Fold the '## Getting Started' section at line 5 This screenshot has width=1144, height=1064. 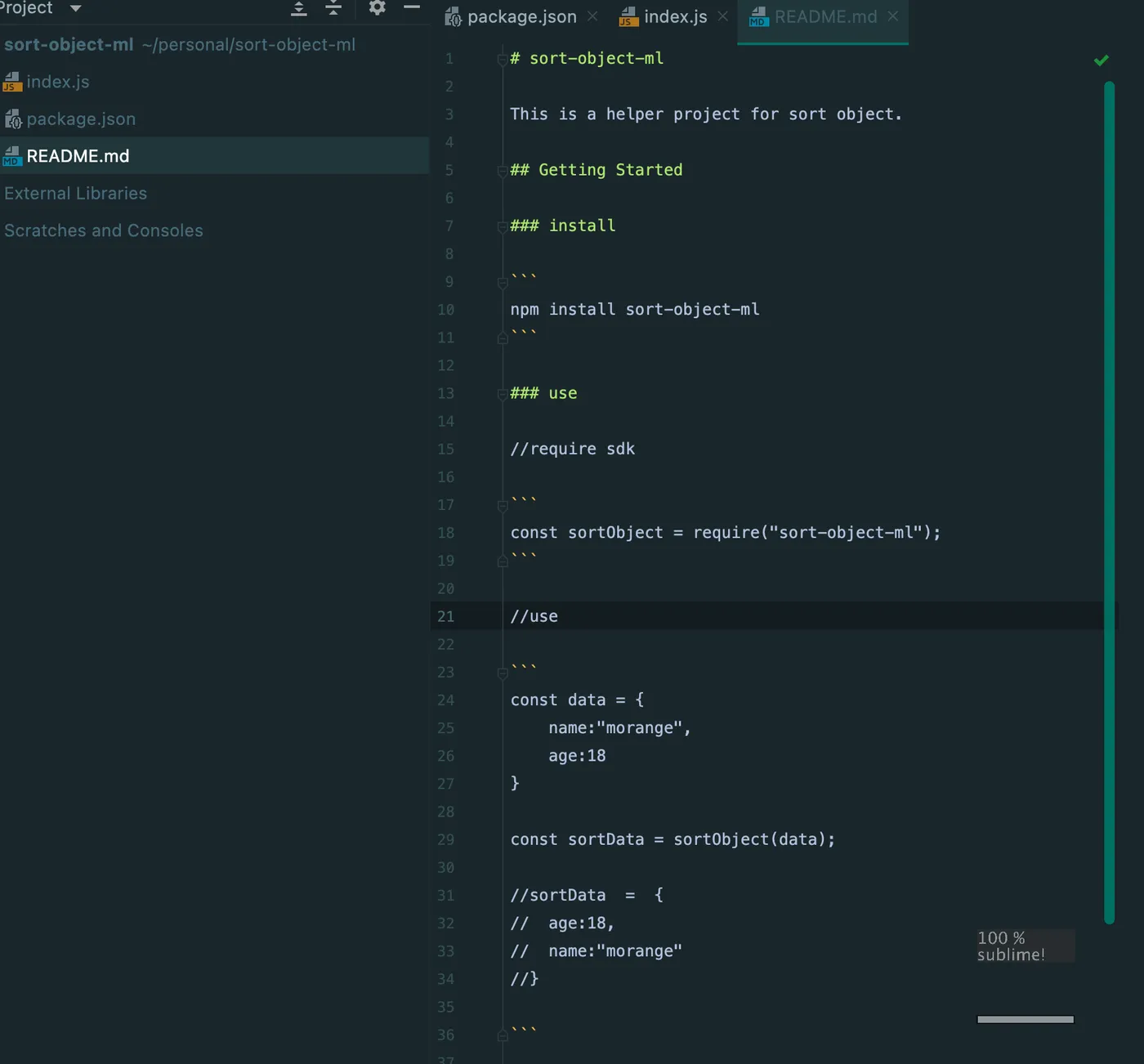[502, 170]
